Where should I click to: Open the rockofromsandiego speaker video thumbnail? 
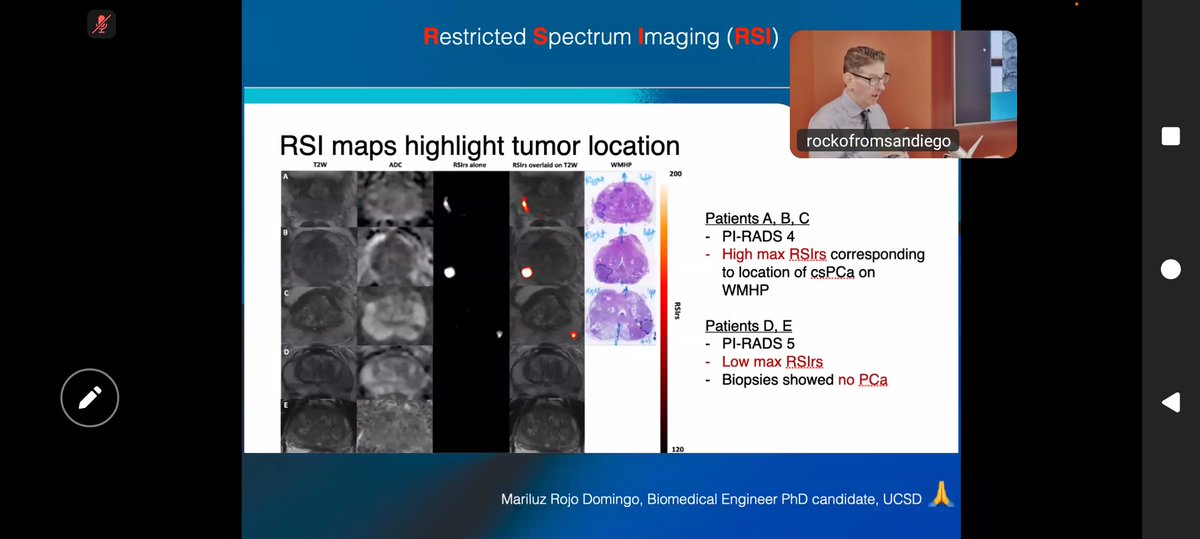click(x=903, y=94)
